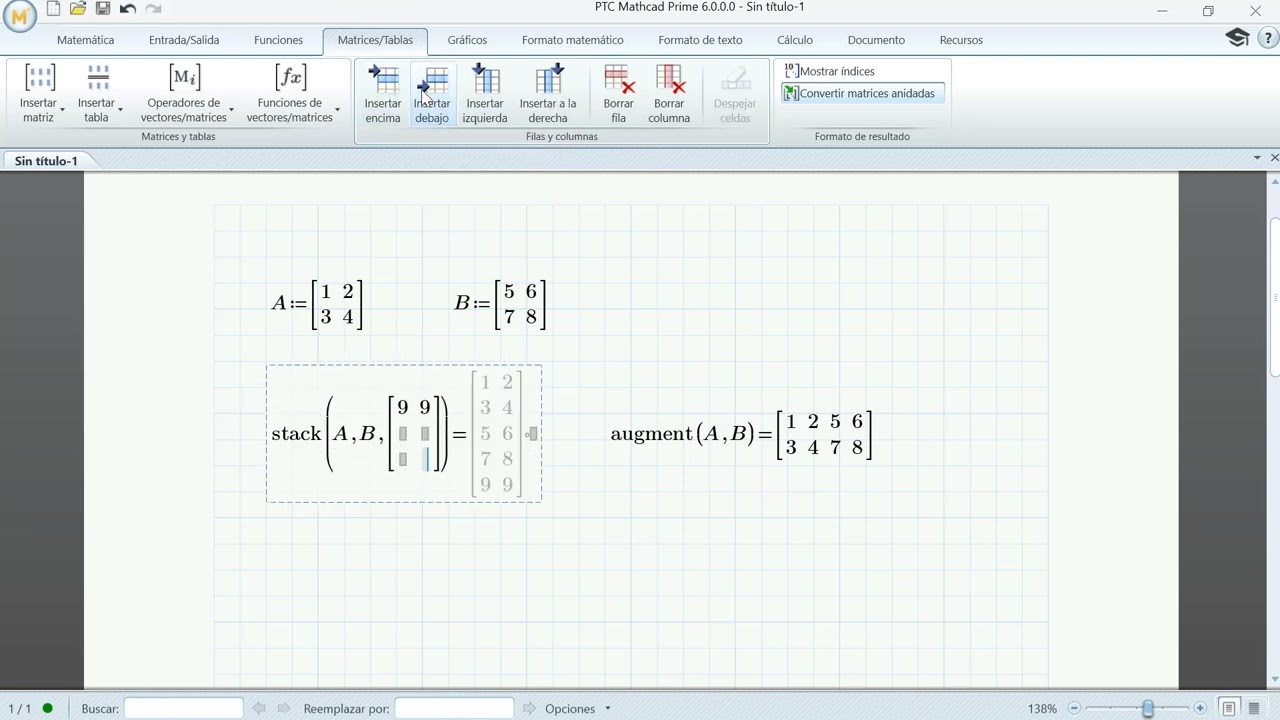Create a new worksheet from quick access

54,9
